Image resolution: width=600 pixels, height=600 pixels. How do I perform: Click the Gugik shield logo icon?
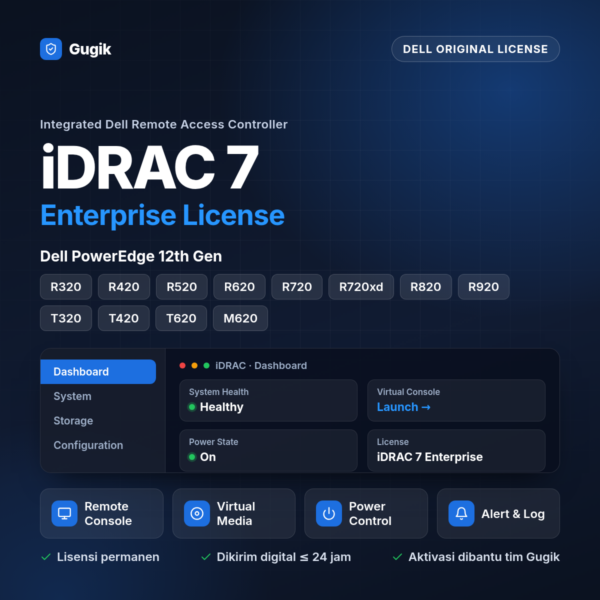[x=51, y=49]
